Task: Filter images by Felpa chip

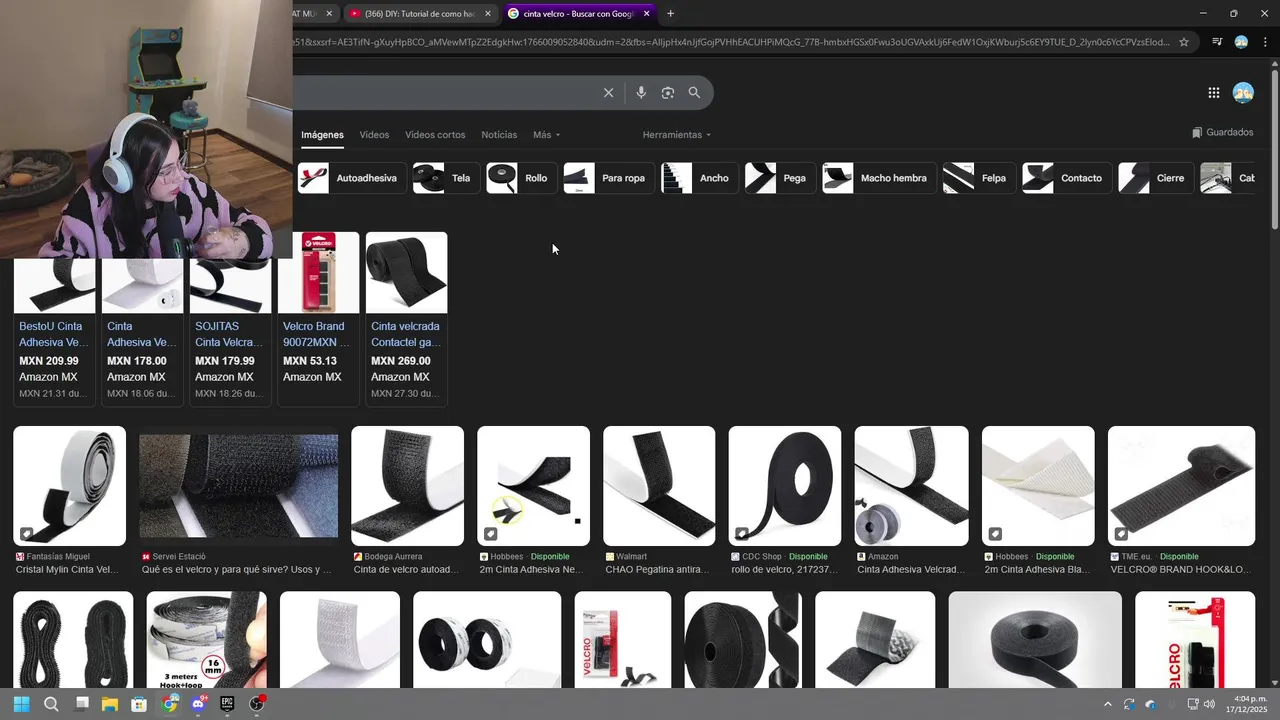Action: tap(979, 178)
